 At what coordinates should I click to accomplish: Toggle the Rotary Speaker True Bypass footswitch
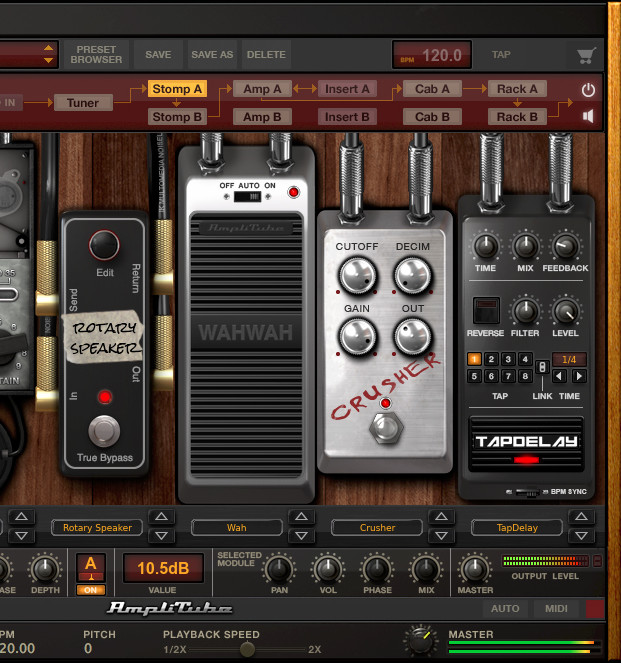click(x=104, y=431)
